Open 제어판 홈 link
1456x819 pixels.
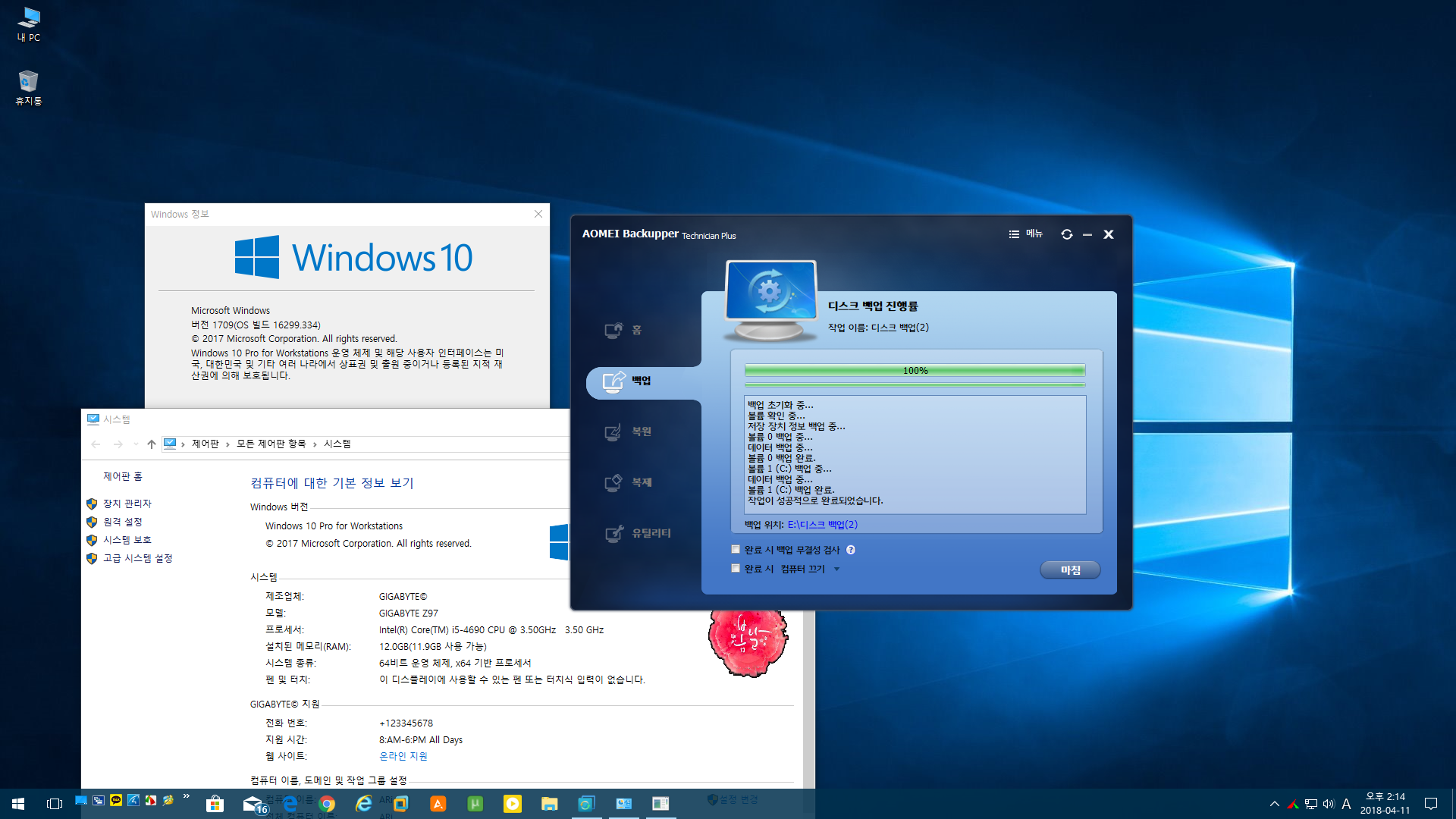pyautogui.click(x=123, y=476)
